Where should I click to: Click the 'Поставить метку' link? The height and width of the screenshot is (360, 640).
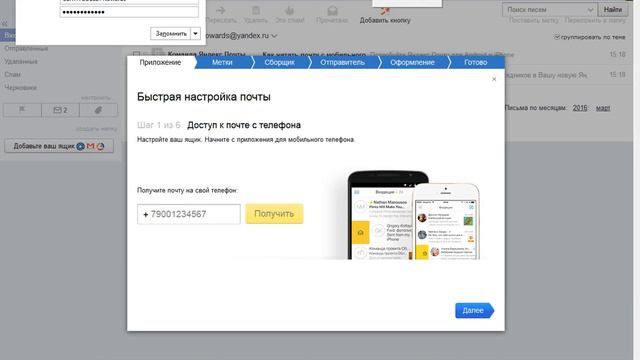[x=533, y=20]
